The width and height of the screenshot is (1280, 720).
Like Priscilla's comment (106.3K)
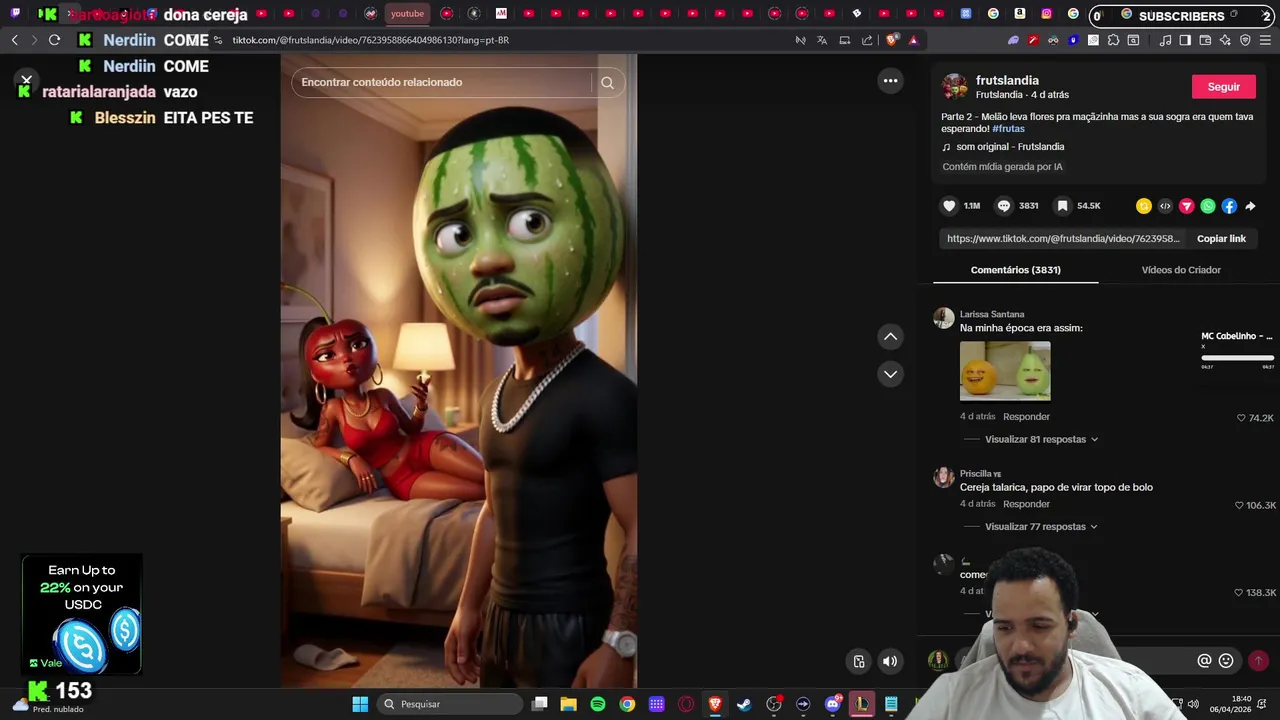point(1240,506)
